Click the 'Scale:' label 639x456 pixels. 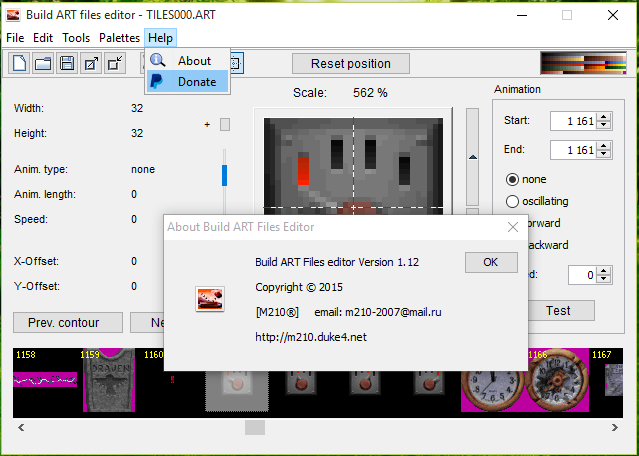coord(310,93)
